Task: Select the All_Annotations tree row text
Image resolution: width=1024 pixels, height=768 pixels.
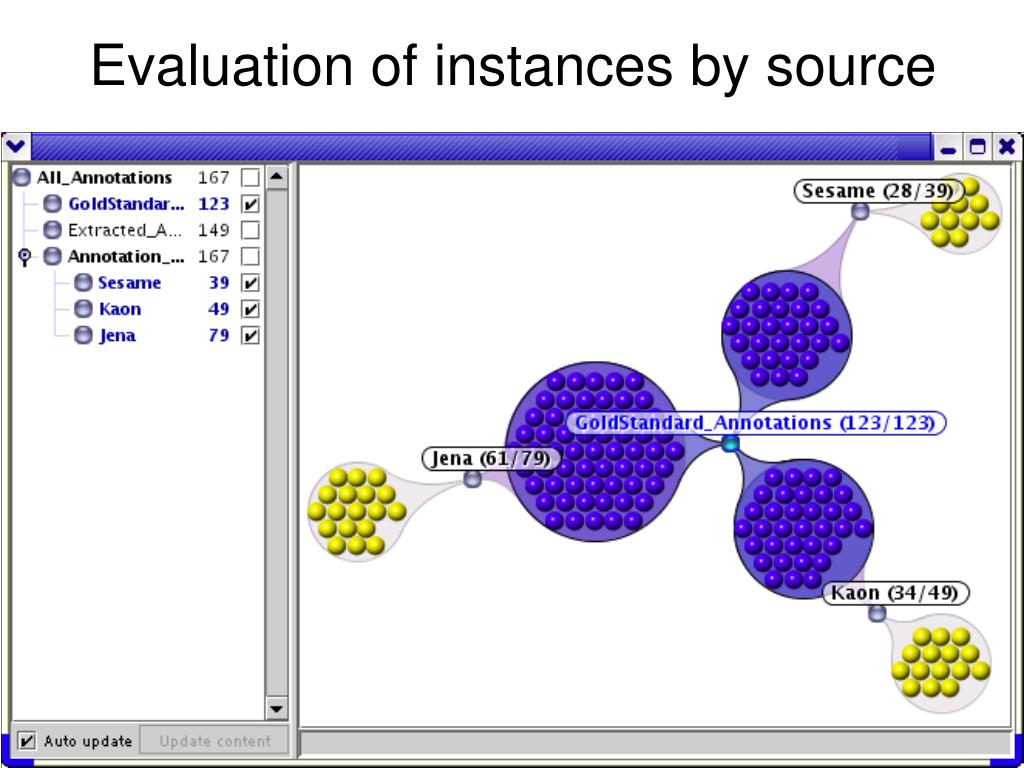Action: 104,178
